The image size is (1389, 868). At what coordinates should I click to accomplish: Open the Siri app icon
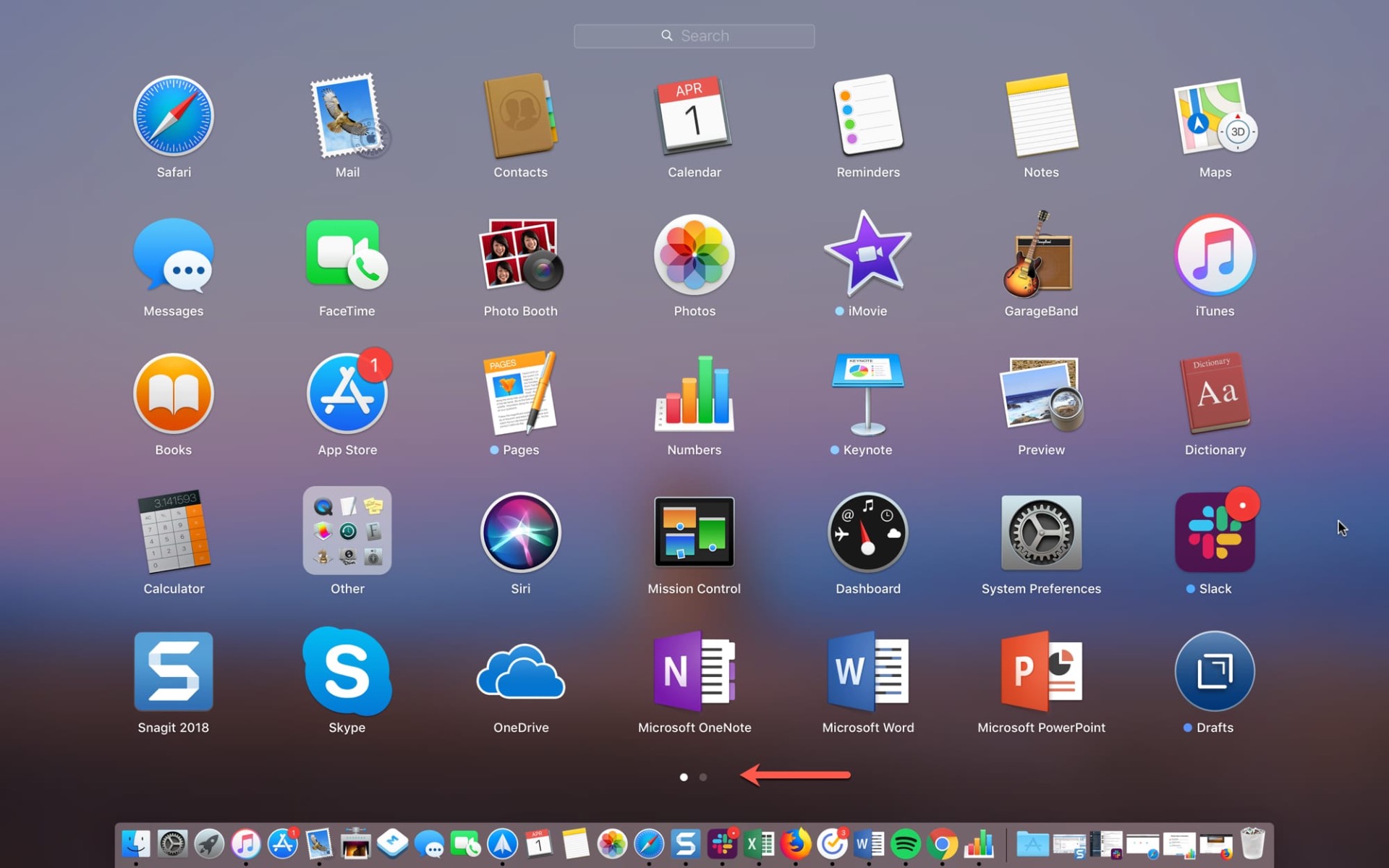520,532
